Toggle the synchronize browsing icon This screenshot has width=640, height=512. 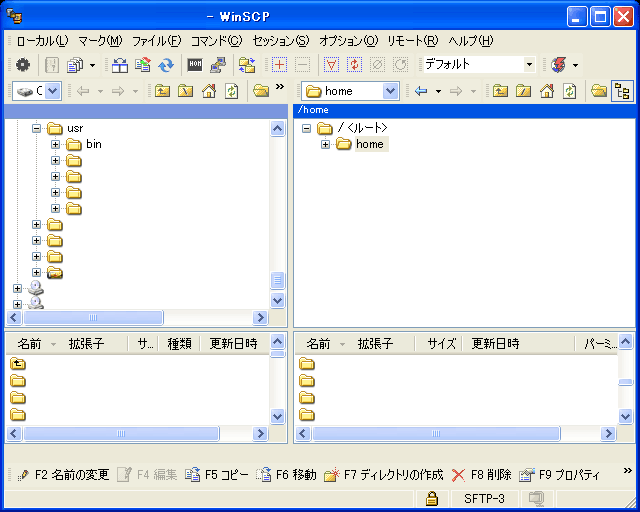(x=247, y=65)
